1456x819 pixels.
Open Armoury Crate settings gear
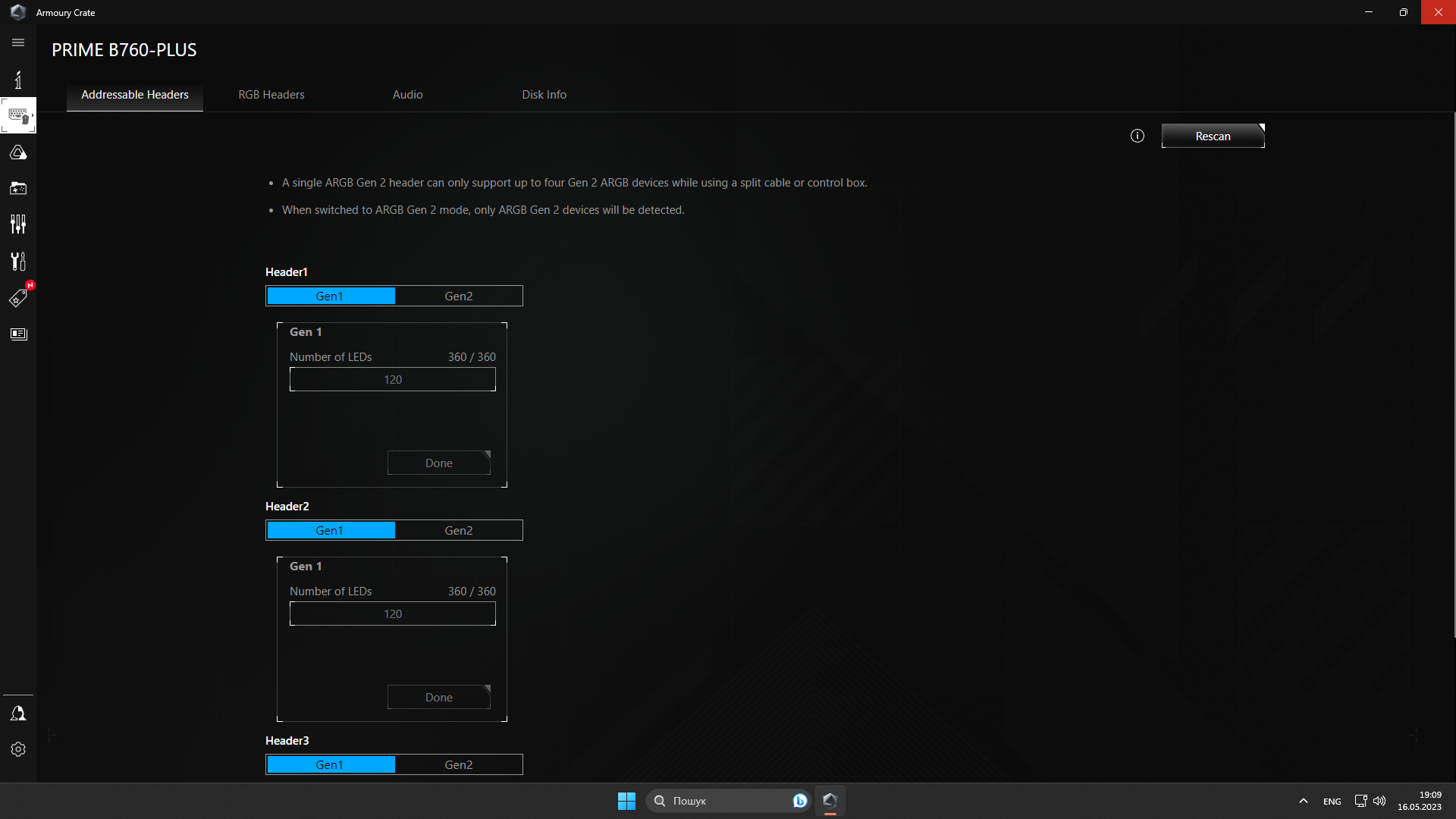(18, 749)
